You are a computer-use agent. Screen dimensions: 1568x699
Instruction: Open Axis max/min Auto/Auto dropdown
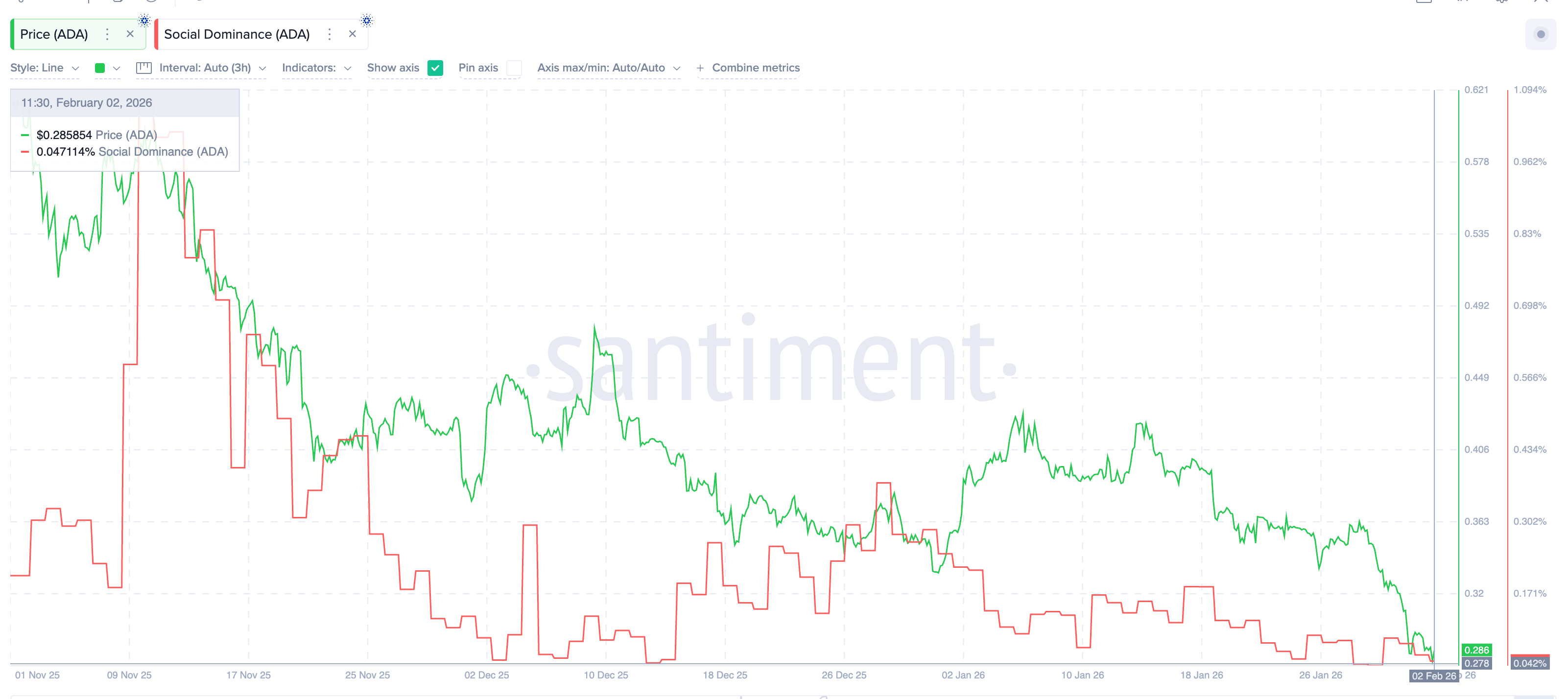[608, 68]
